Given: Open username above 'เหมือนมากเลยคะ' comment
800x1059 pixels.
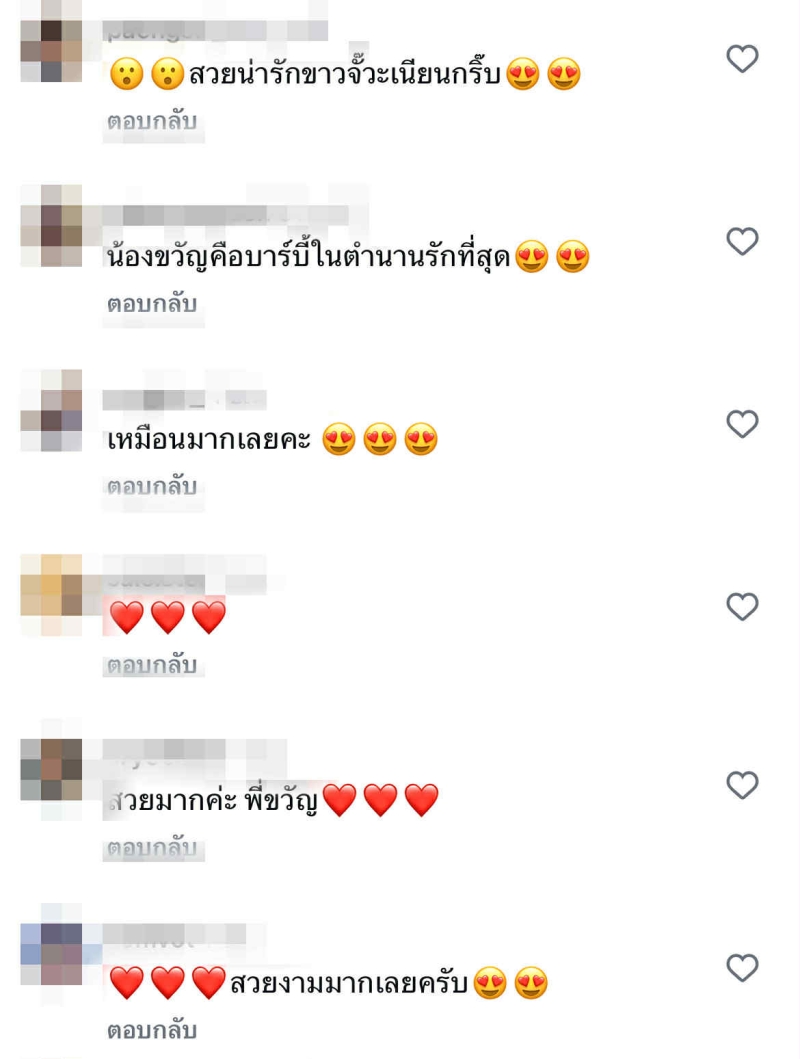Looking at the screenshot, I should click(184, 400).
